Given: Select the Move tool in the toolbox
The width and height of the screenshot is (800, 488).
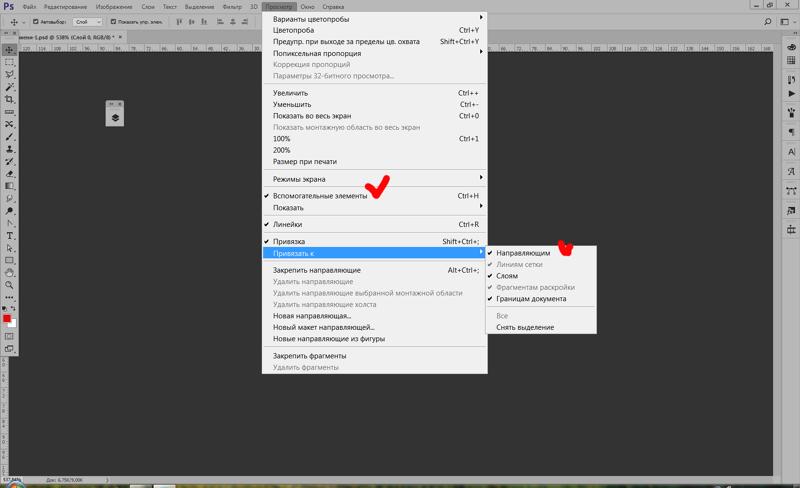Looking at the screenshot, I should click(9, 50).
